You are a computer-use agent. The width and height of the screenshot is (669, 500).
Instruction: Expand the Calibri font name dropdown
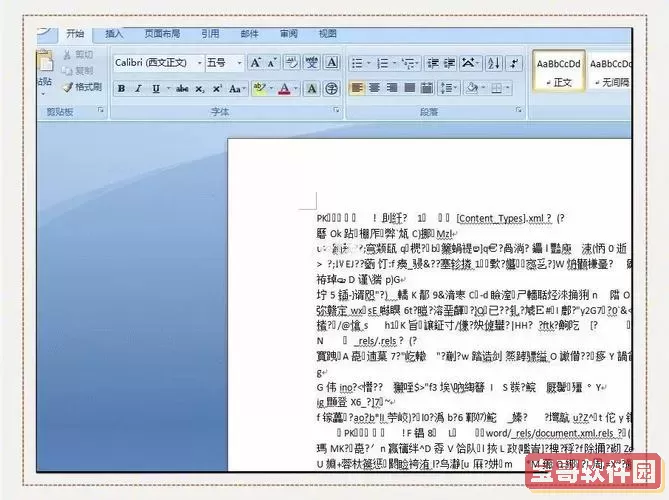(199, 63)
